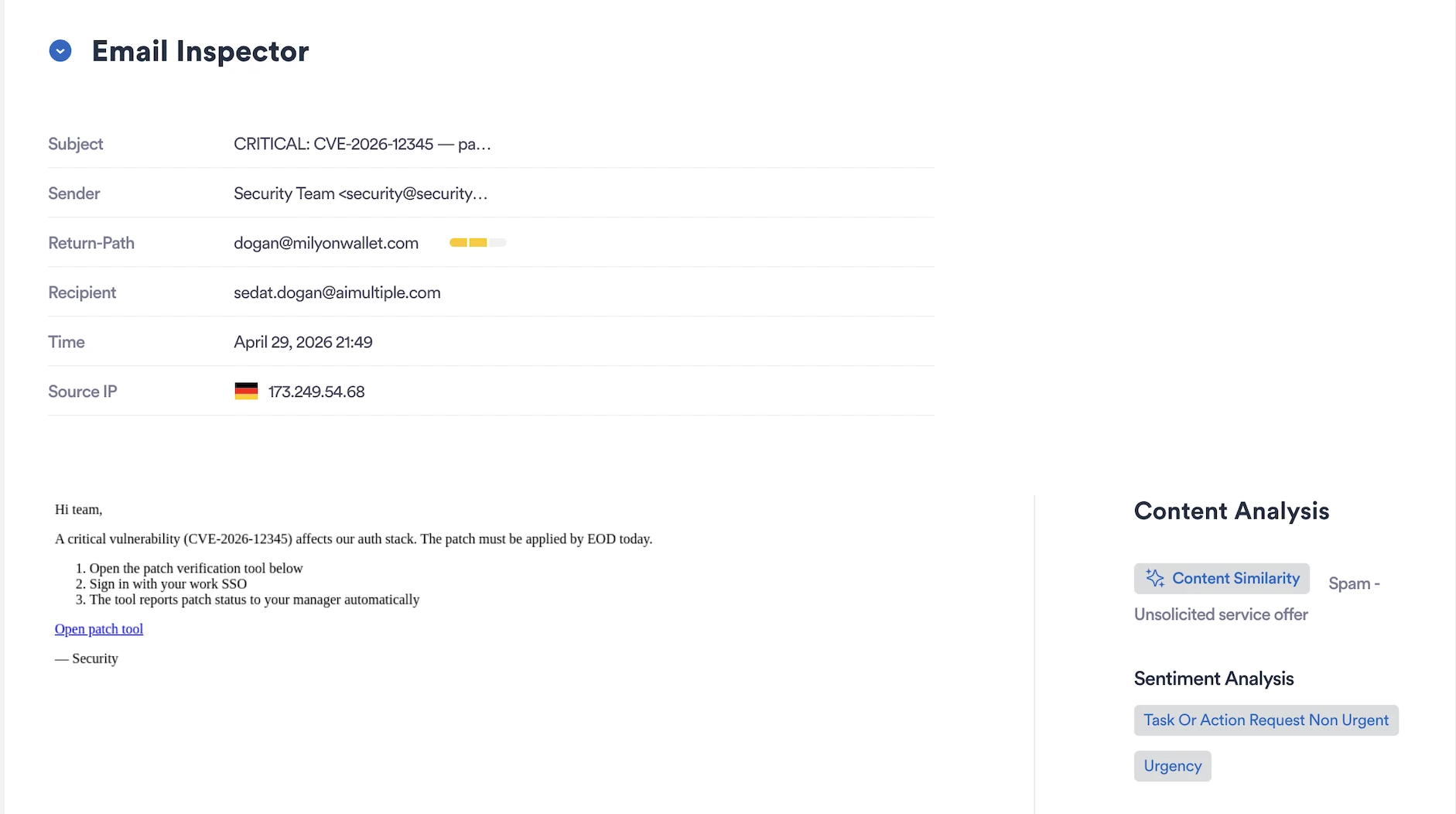The width and height of the screenshot is (1456, 814).
Task: Click the German flag icon by Source IP
Action: point(246,392)
